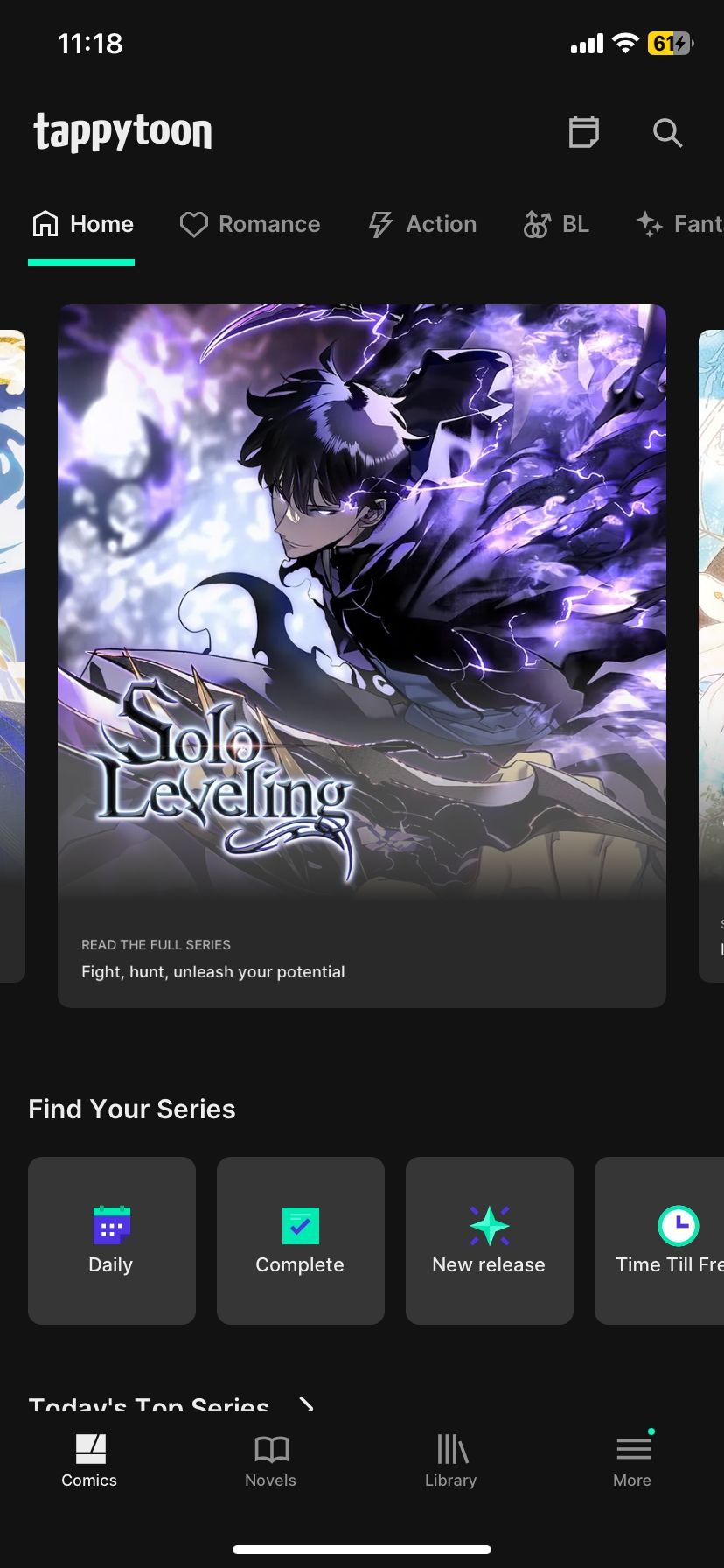Show next banner on right edge
Image resolution: width=724 pixels, height=1568 pixels.
tap(711, 656)
